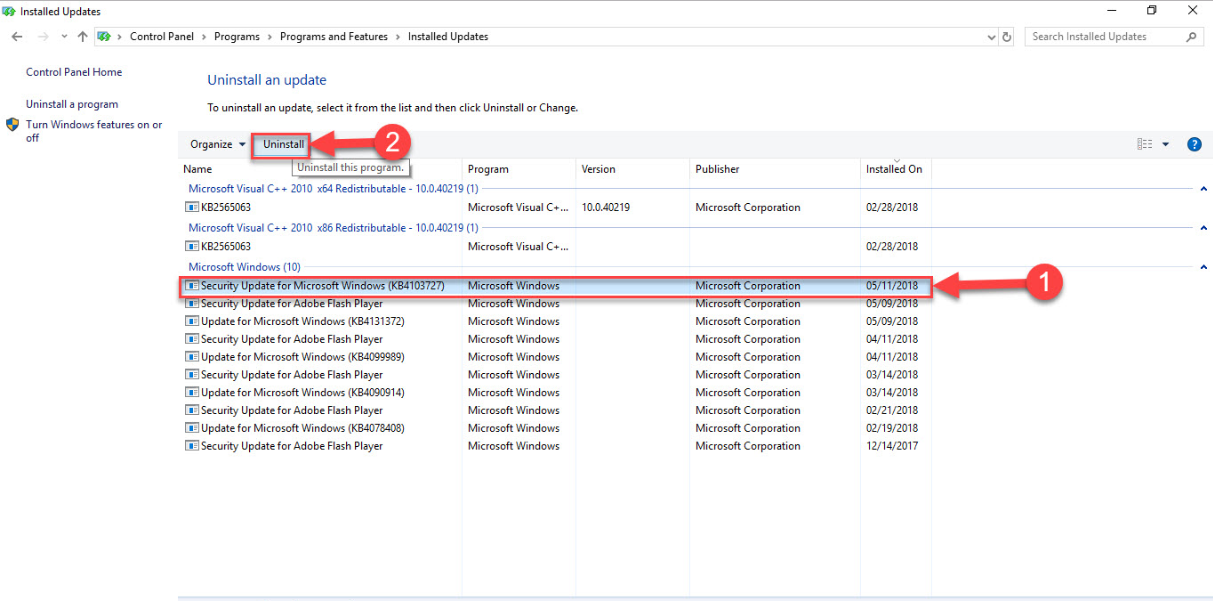Select Update for Microsoft Windows (KB4131372)
This screenshot has width=1213, height=601.
(556, 322)
